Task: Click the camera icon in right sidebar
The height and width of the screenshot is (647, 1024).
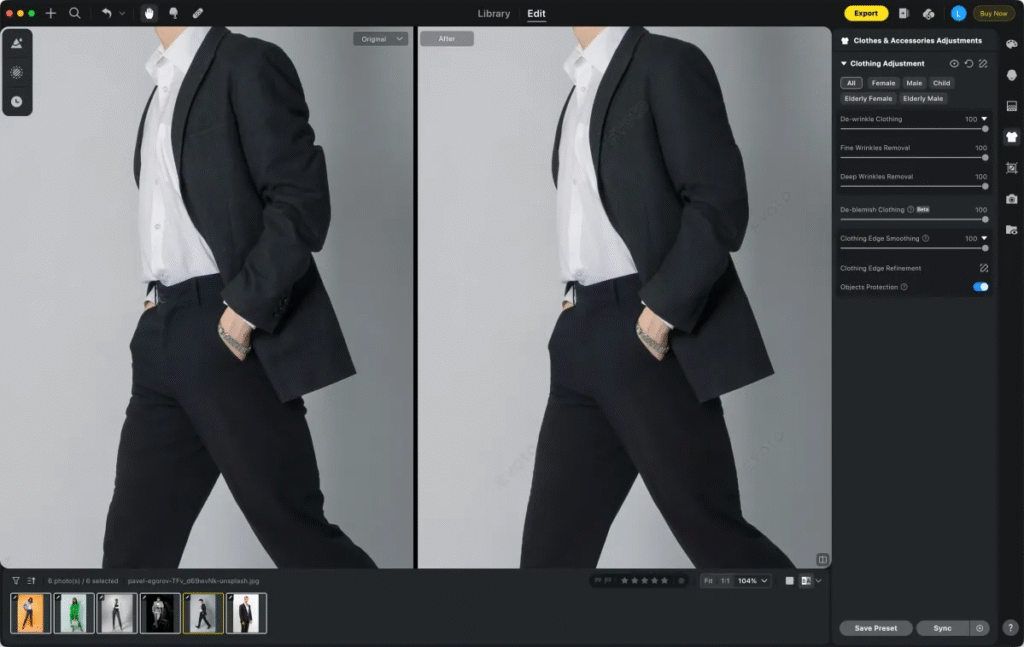Action: (1011, 199)
